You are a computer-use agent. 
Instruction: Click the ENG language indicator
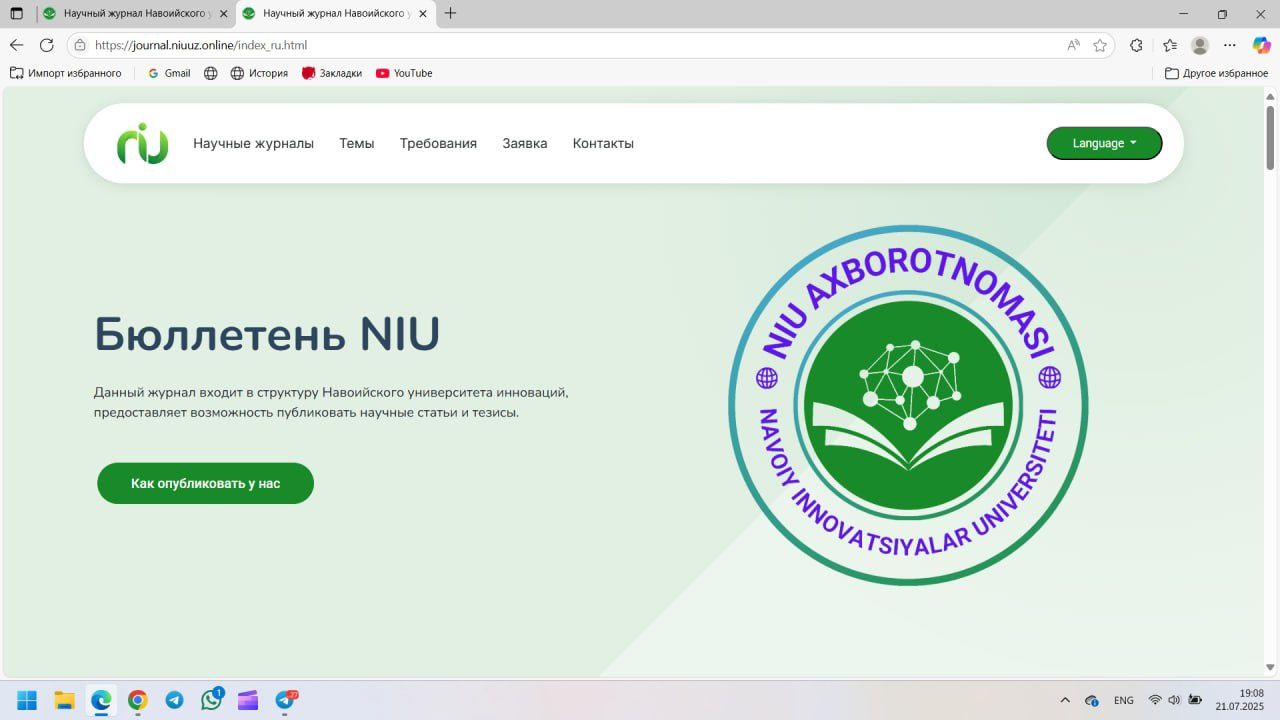pyautogui.click(x=1123, y=700)
